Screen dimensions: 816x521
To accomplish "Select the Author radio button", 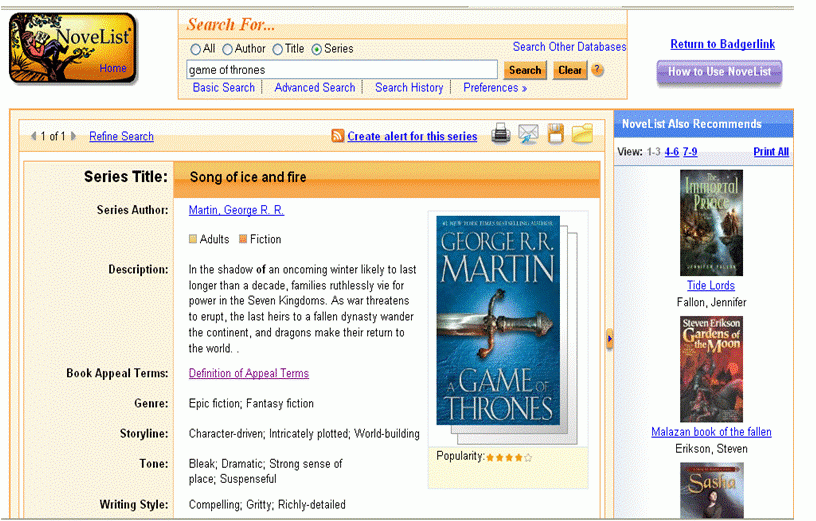I will [227, 49].
